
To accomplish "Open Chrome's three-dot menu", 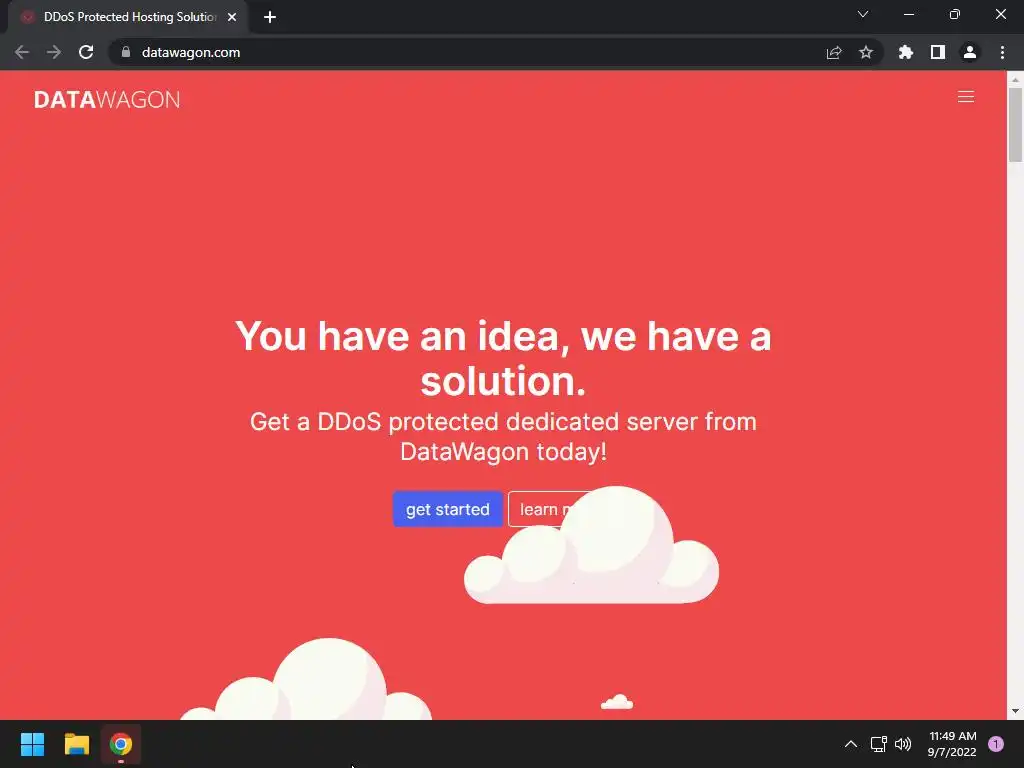I will [x=1002, y=52].
